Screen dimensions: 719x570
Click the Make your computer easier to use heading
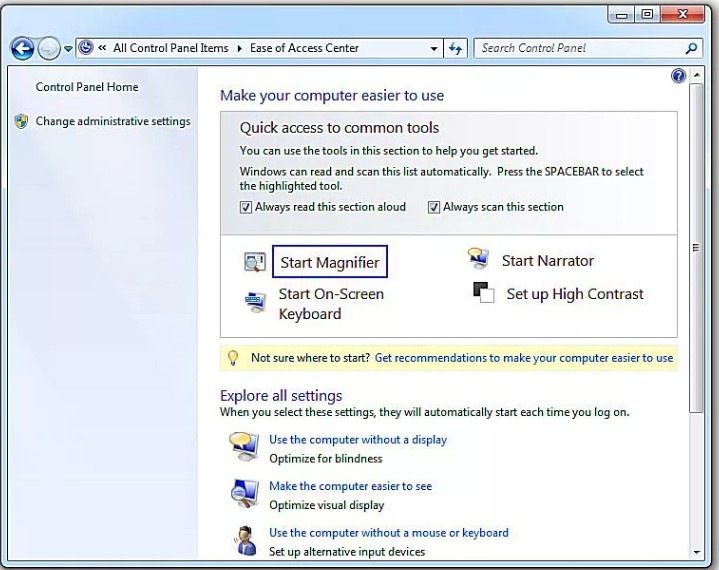332,95
